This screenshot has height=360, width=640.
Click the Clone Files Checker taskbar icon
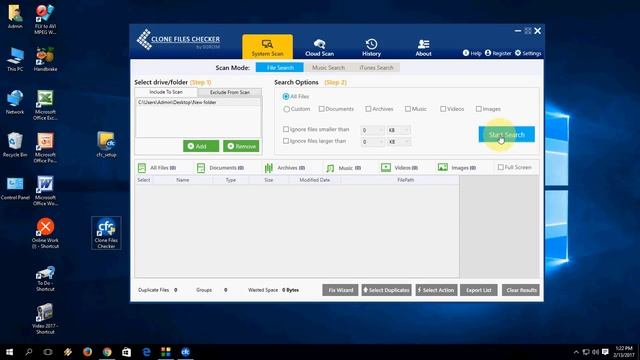(185, 352)
